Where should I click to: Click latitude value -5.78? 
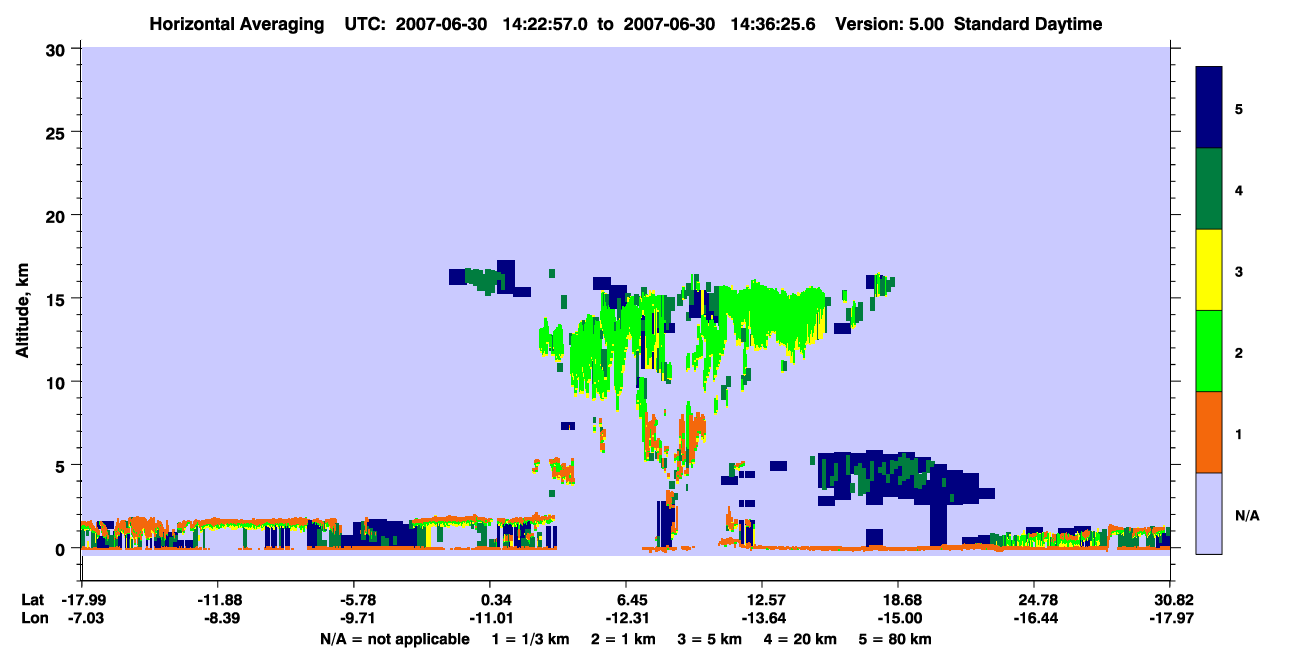pos(357,600)
